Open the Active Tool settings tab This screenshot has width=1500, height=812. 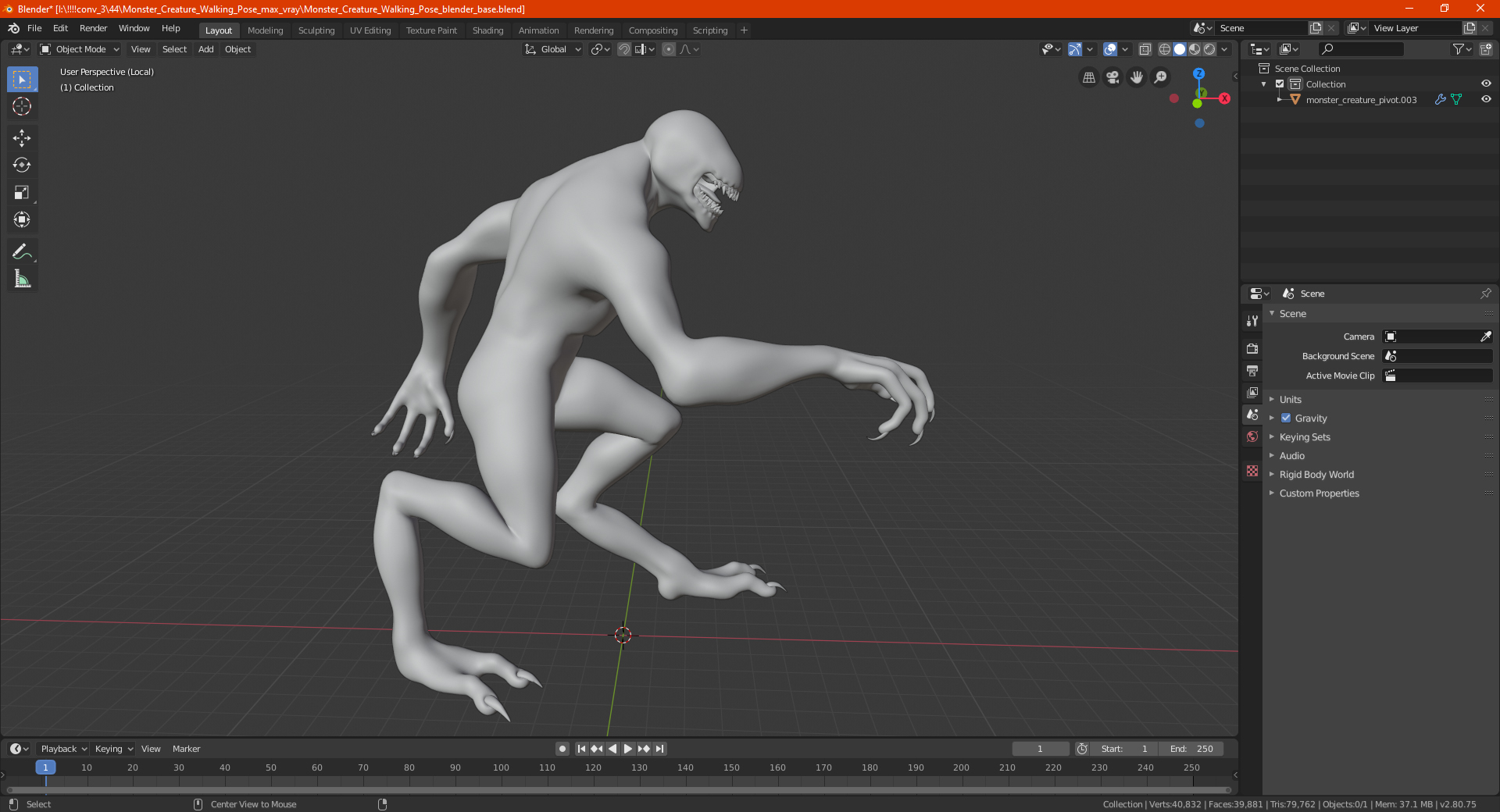click(x=1252, y=321)
